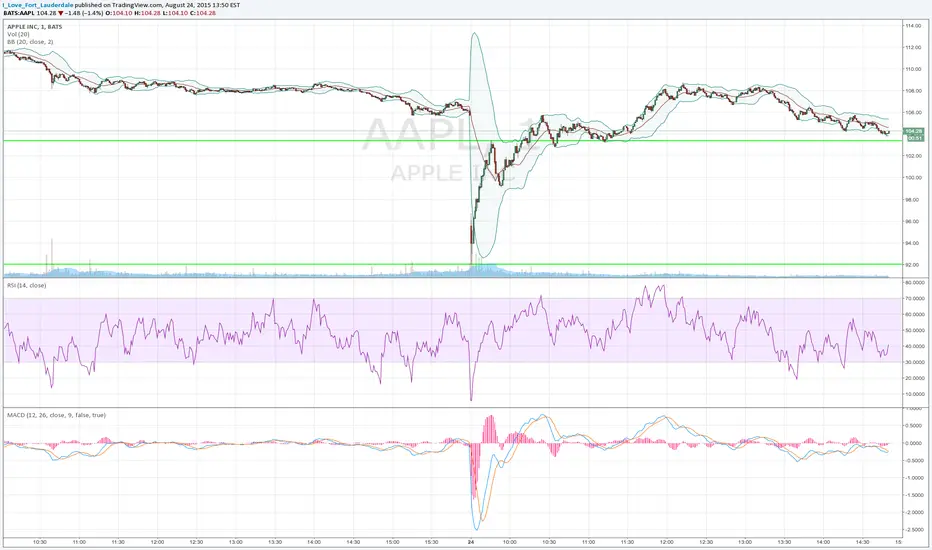Viewport: 932px width, 550px height.
Task: Select the upper green horizontal support line
Action: pyautogui.click(x=452, y=140)
